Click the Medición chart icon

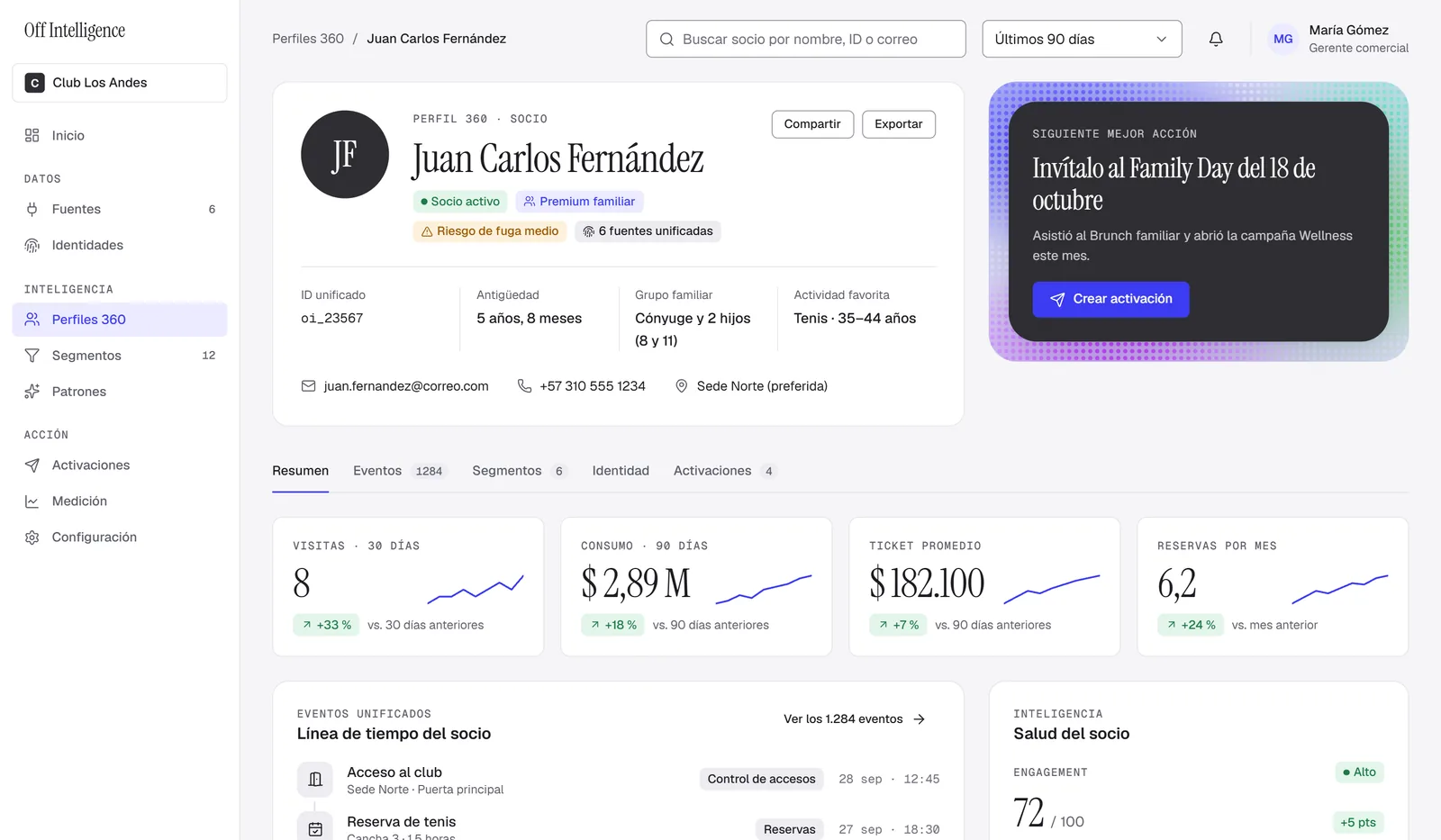(32, 501)
